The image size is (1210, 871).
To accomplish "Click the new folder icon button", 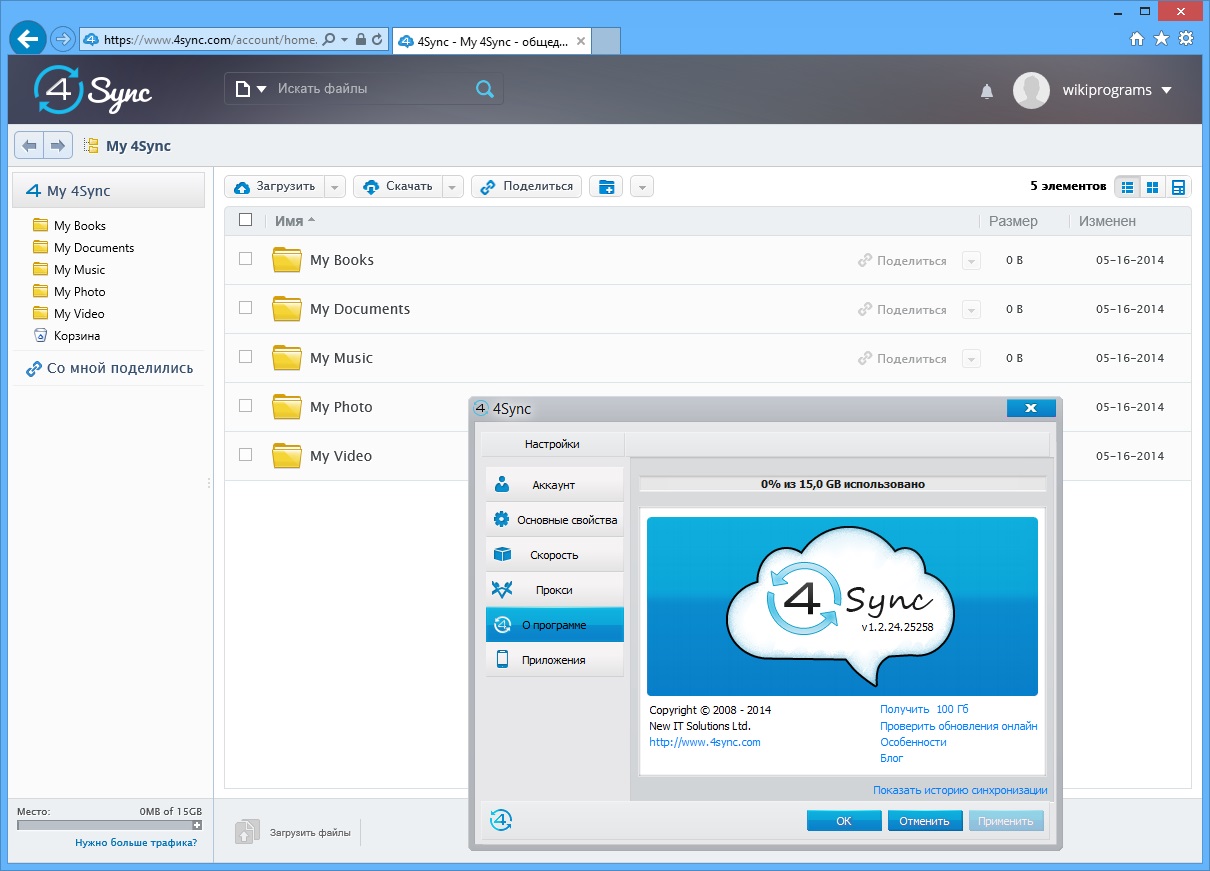I will (x=606, y=186).
